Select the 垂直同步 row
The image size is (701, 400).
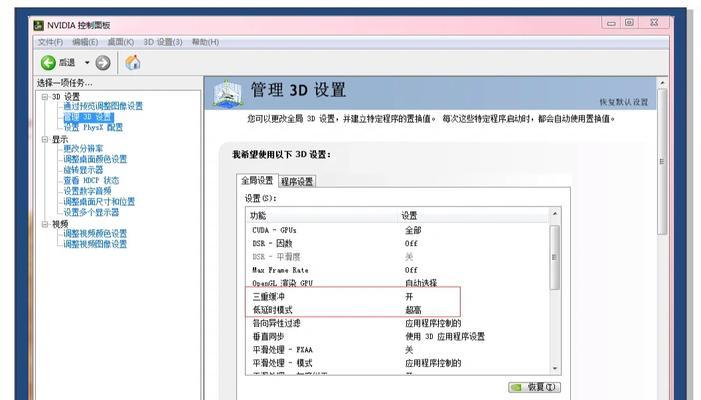(x=397, y=337)
